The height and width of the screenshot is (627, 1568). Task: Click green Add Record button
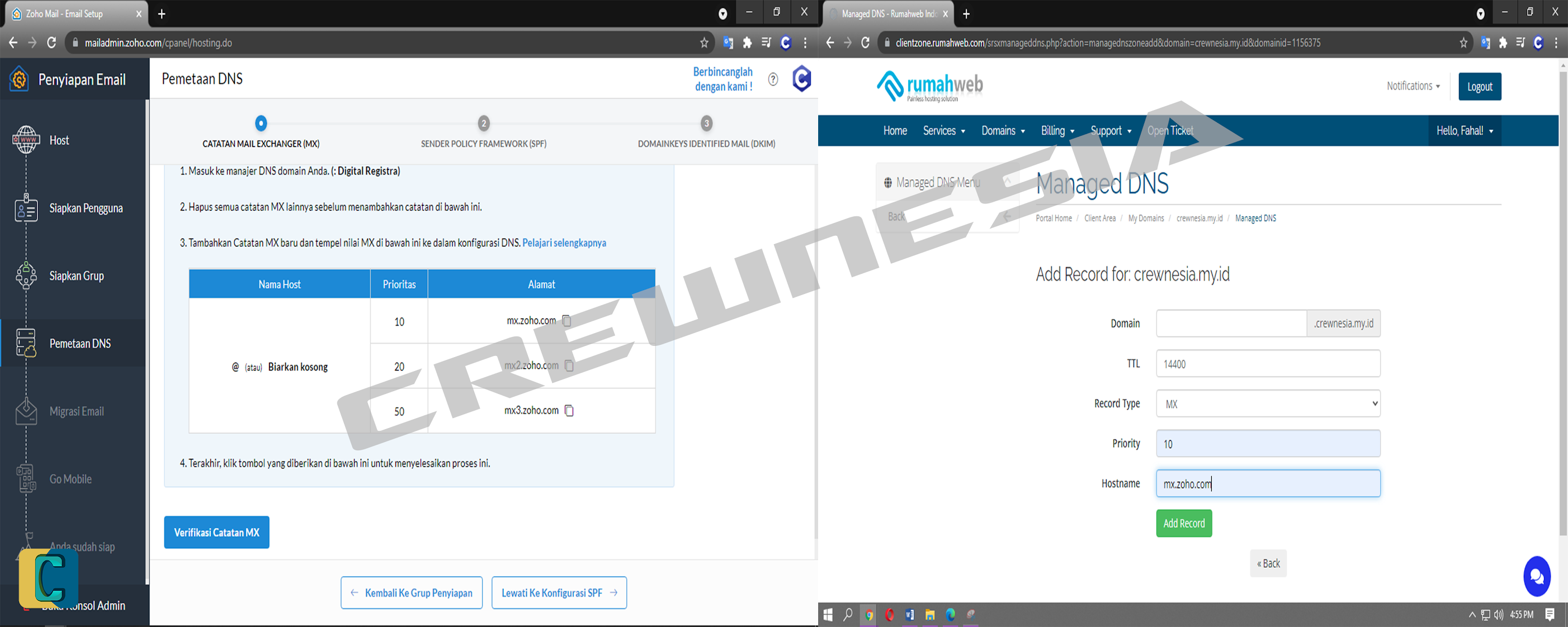click(x=1184, y=524)
